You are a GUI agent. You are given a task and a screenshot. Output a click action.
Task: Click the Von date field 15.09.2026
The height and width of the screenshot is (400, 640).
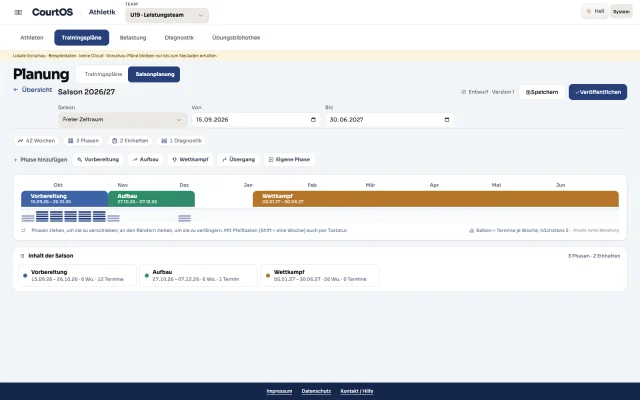pyautogui.click(x=256, y=120)
